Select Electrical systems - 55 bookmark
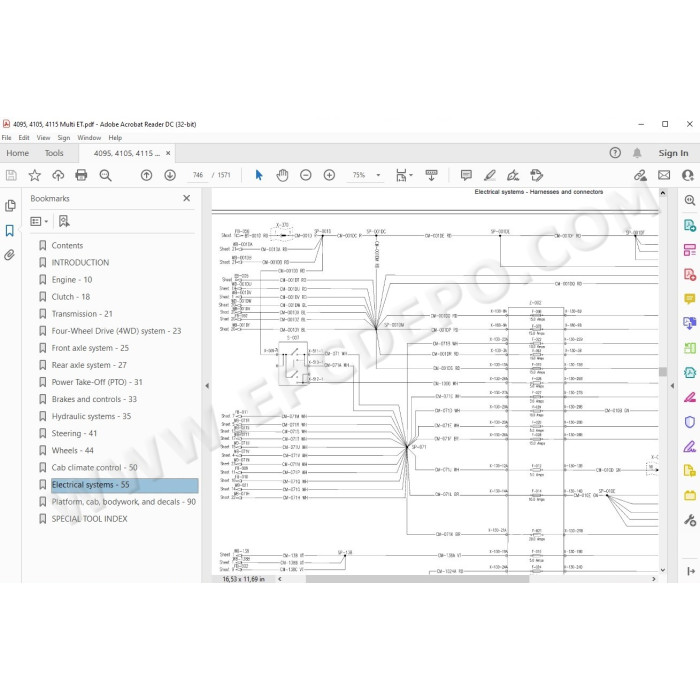The height and width of the screenshot is (700, 700). pyautogui.click(x=125, y=485)
